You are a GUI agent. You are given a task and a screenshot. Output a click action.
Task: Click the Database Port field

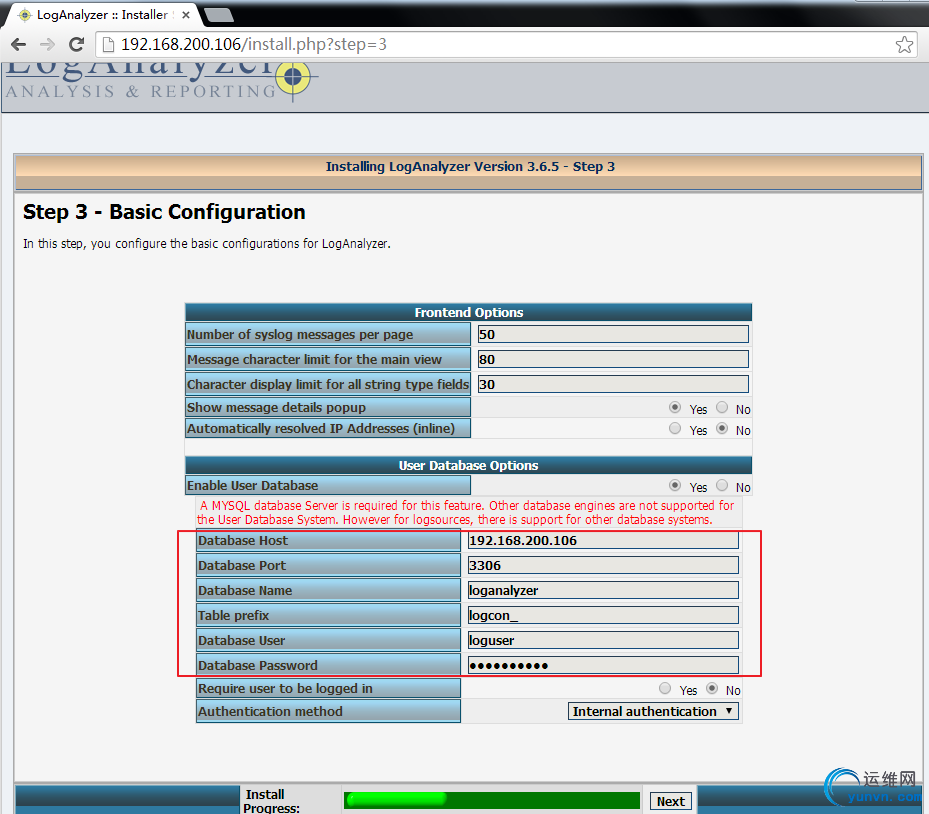[603, 565]
